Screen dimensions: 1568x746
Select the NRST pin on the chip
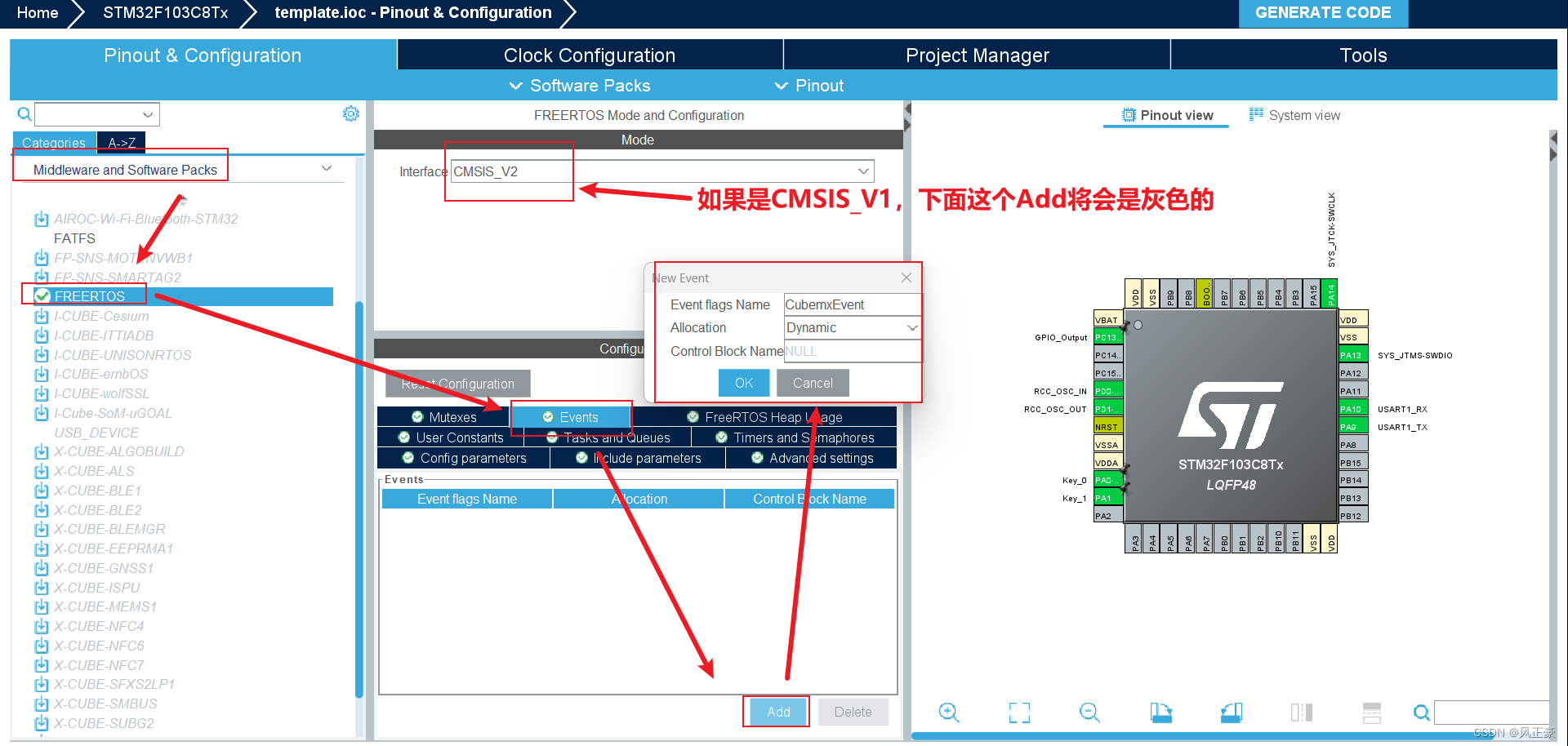1108,427
